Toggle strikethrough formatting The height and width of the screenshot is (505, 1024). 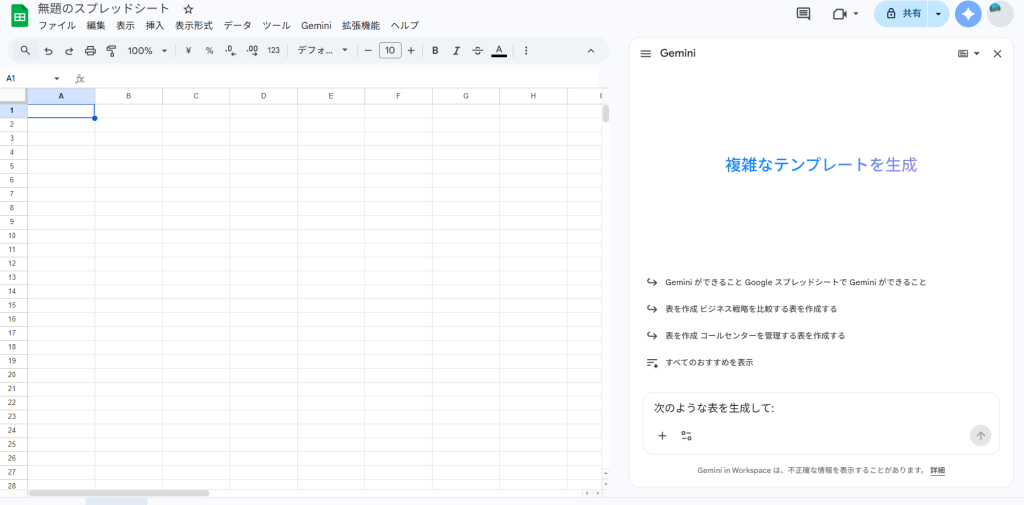click(477, 50)
